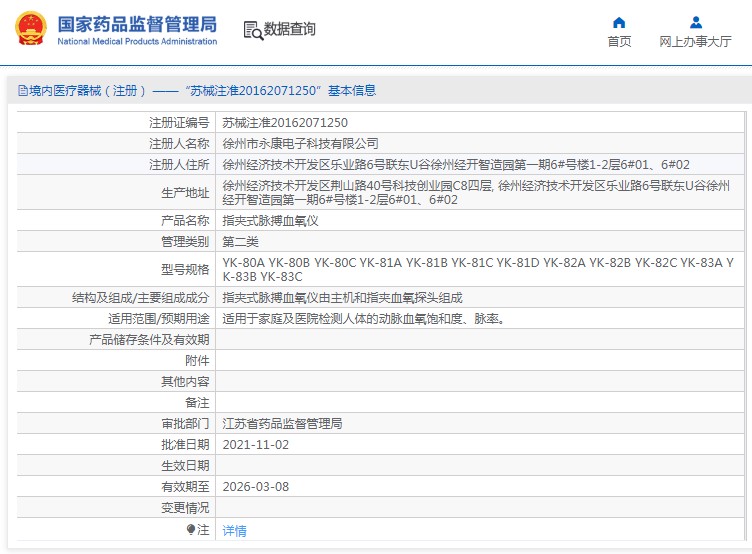Click the 备注 row label
The width and height of the screenshot is (752, 554).
click(197, 403)
